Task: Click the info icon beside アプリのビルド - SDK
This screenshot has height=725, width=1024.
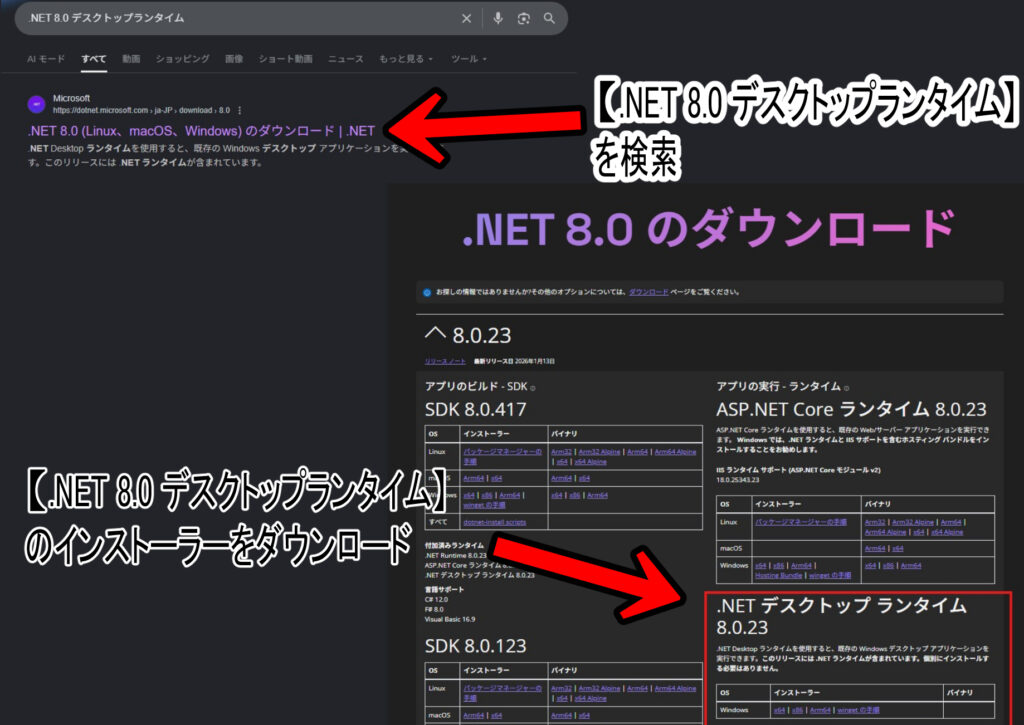Action: (532, 388)
